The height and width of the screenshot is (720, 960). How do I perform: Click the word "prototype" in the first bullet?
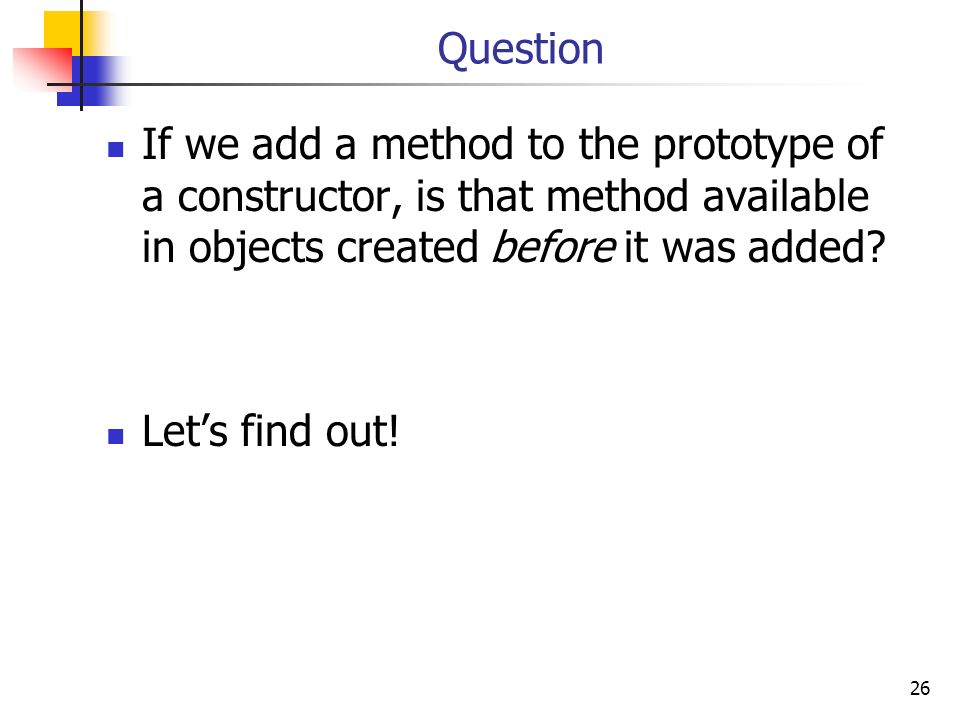[x=743, y=147]
